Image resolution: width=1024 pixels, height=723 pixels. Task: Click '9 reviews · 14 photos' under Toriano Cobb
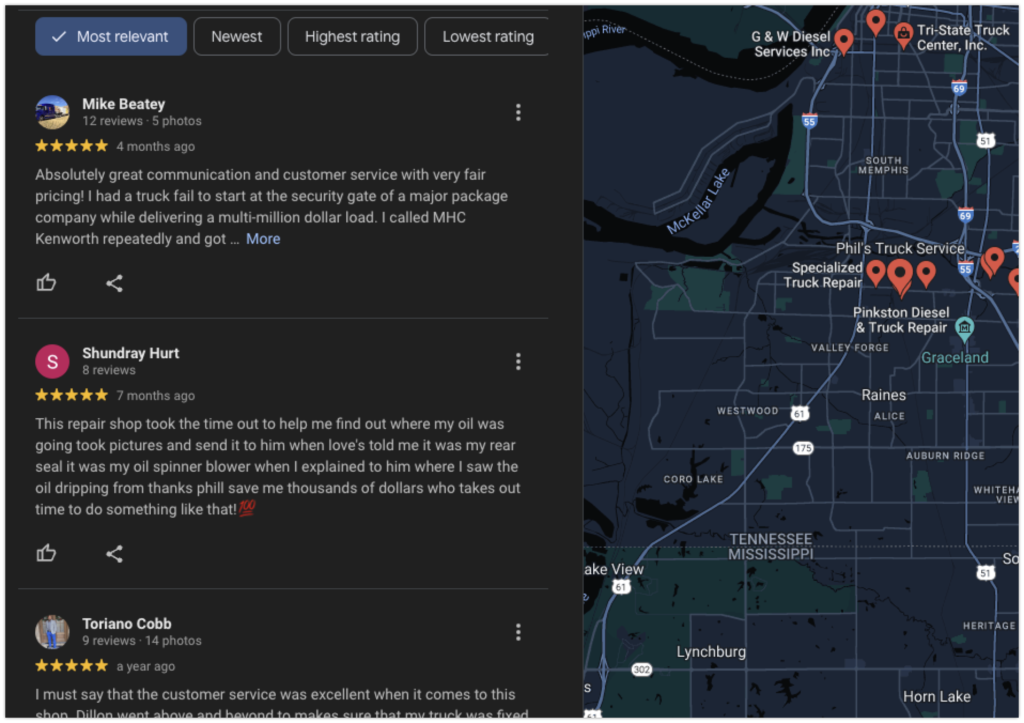(x=142, y=641)
